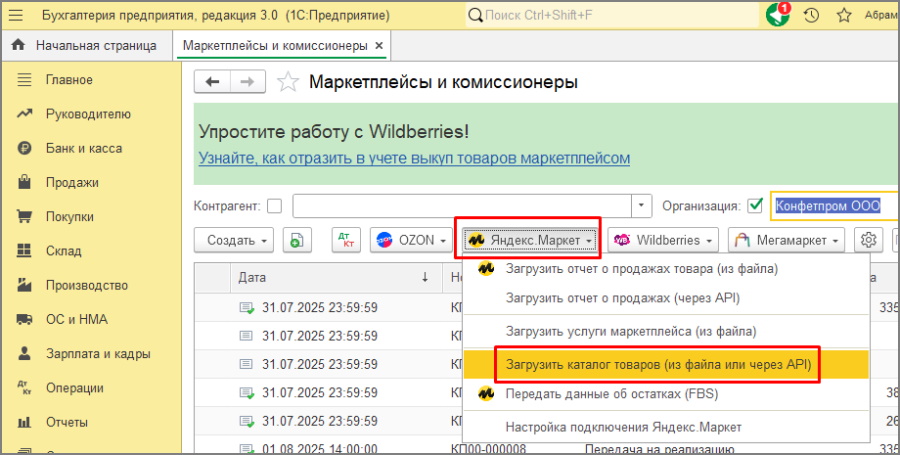Open the Wildberries dropdown menu
The height and width of the screenshot is (455, 900).
(x=663, y=240)
